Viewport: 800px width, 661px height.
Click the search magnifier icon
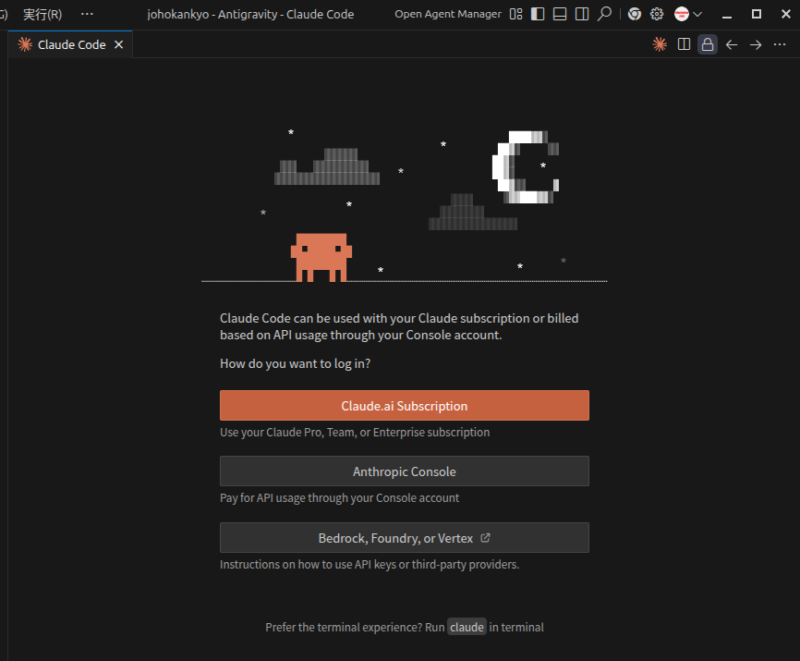pos(604,14)
